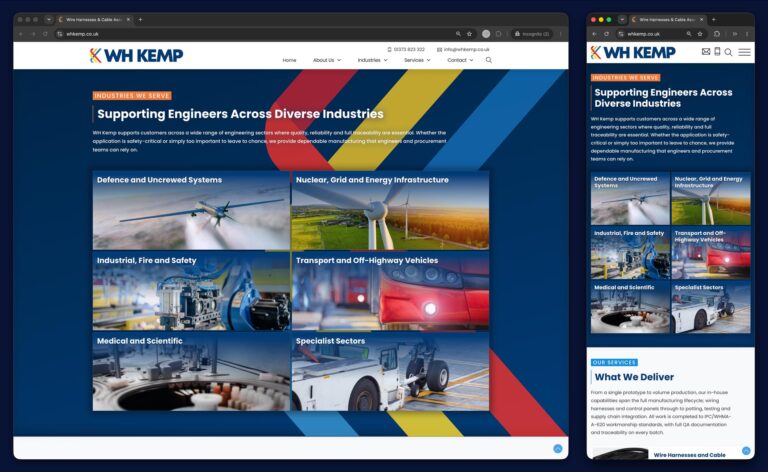The image size is (768, 472).
Task: Click the address bar URL in desktop browser
Action: (82, 34)
